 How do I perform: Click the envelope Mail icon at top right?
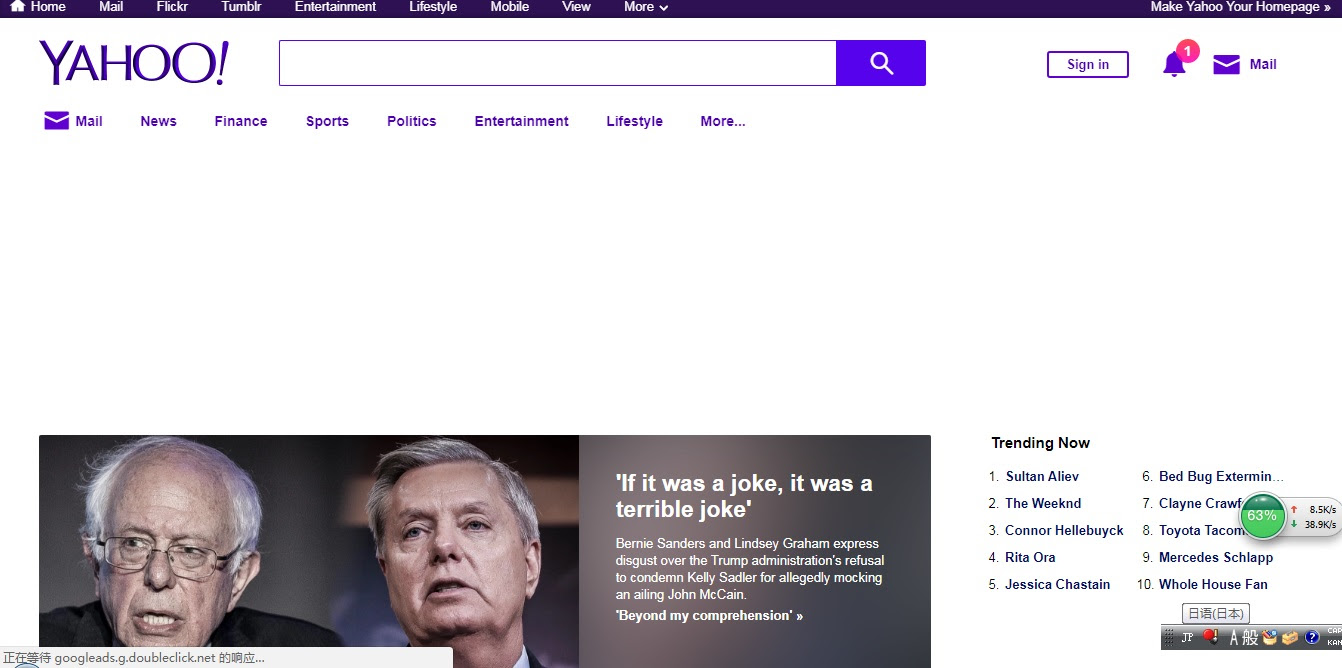(x=1226, y=65)
